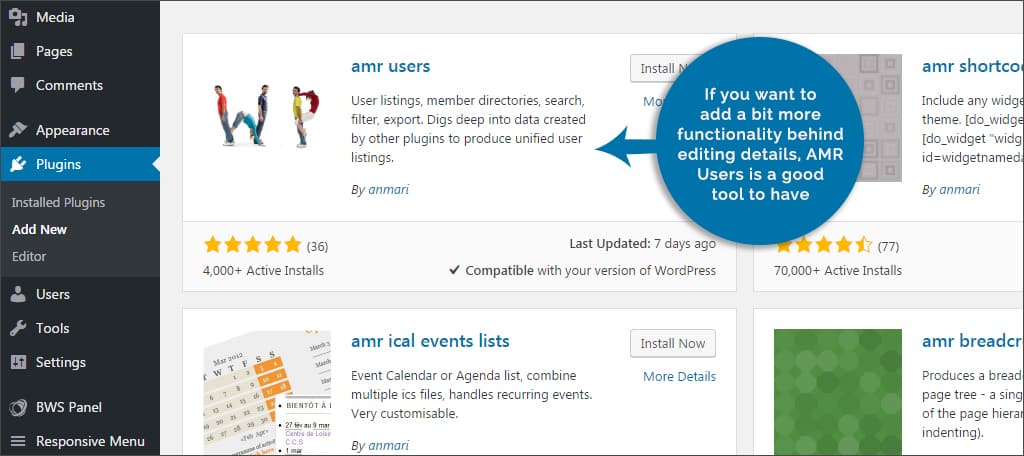
Task: Select the Add New submenu item
Action: [39, 229]
